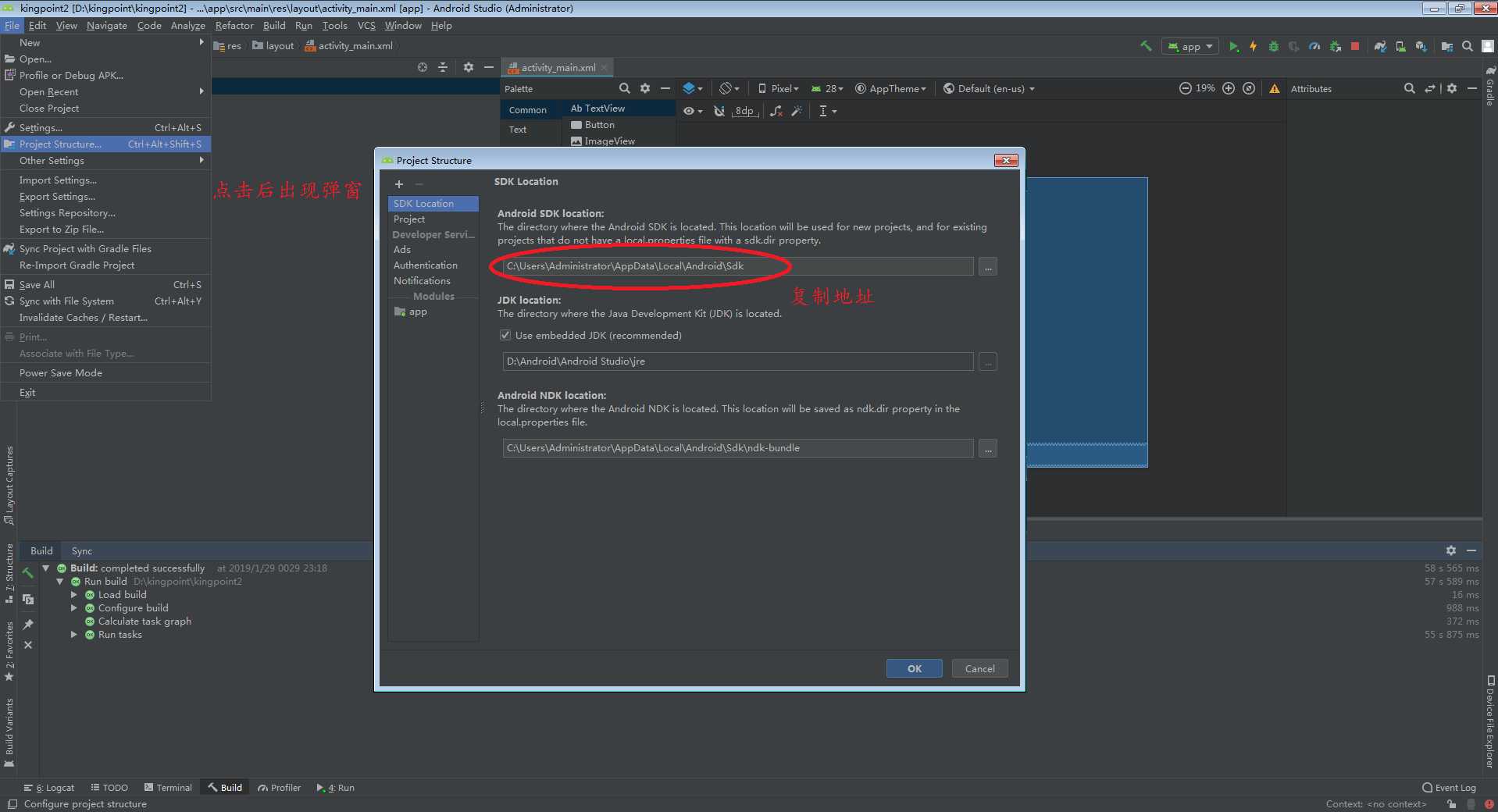Open the Refactor menu
The width and height of the screenshot is (1498, 812).
(234, 26)
